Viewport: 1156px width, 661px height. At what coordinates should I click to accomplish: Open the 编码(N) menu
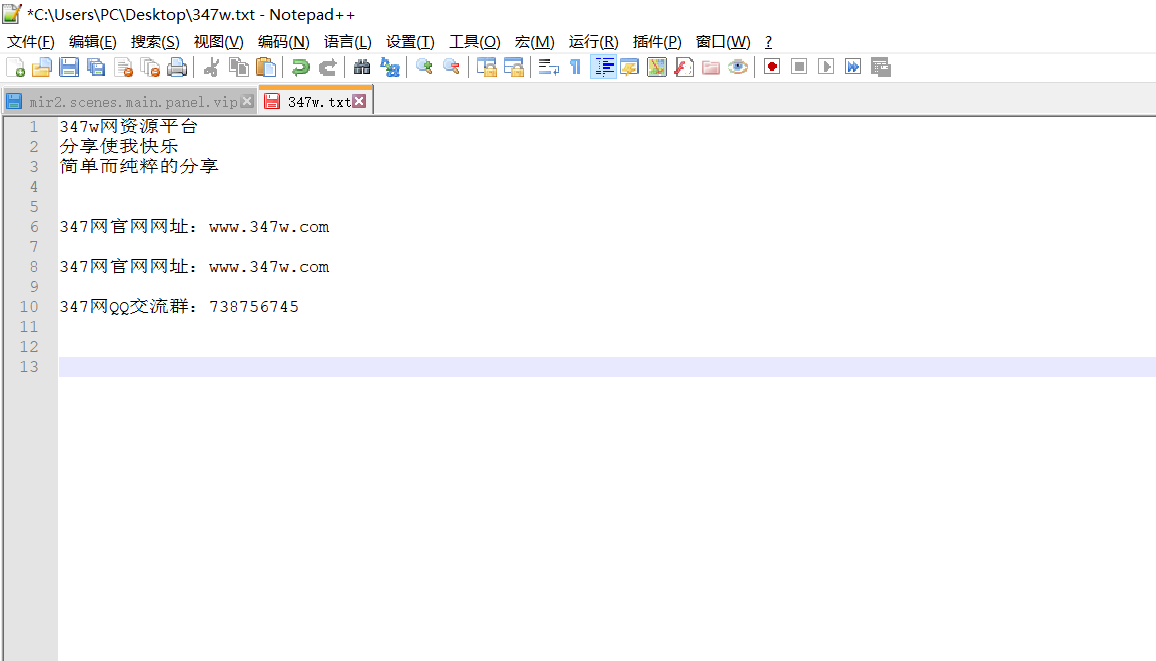[284, 42]
